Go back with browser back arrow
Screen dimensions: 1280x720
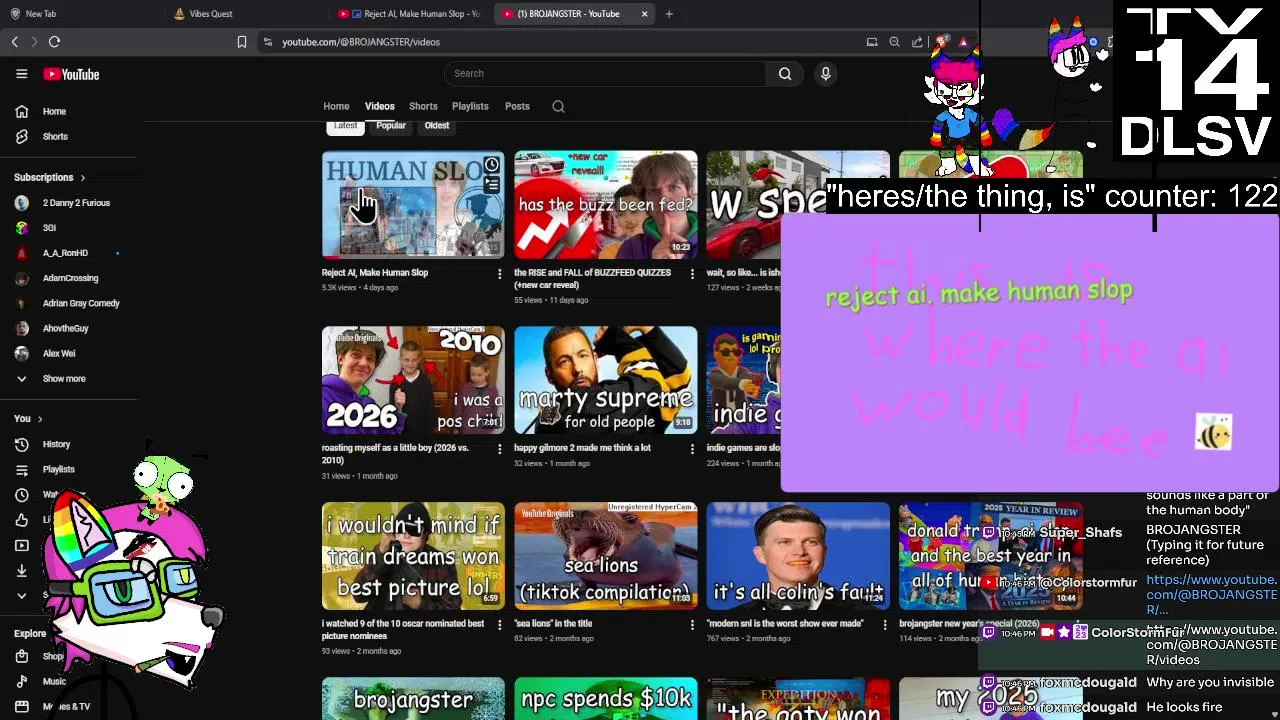click(15, 42)
